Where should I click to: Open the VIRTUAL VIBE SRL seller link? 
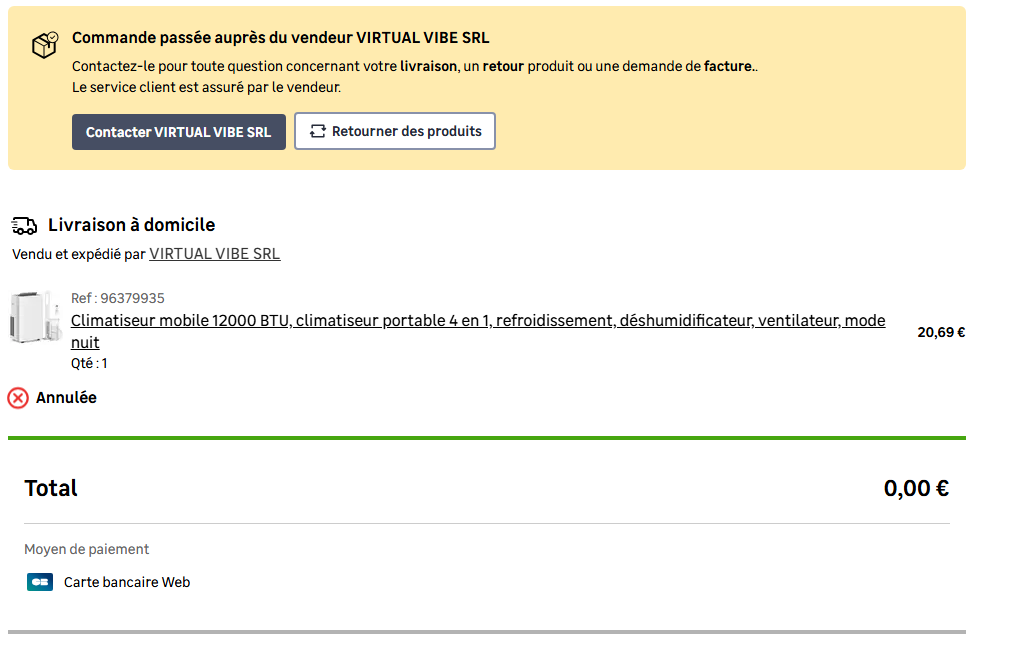point(215,254)
